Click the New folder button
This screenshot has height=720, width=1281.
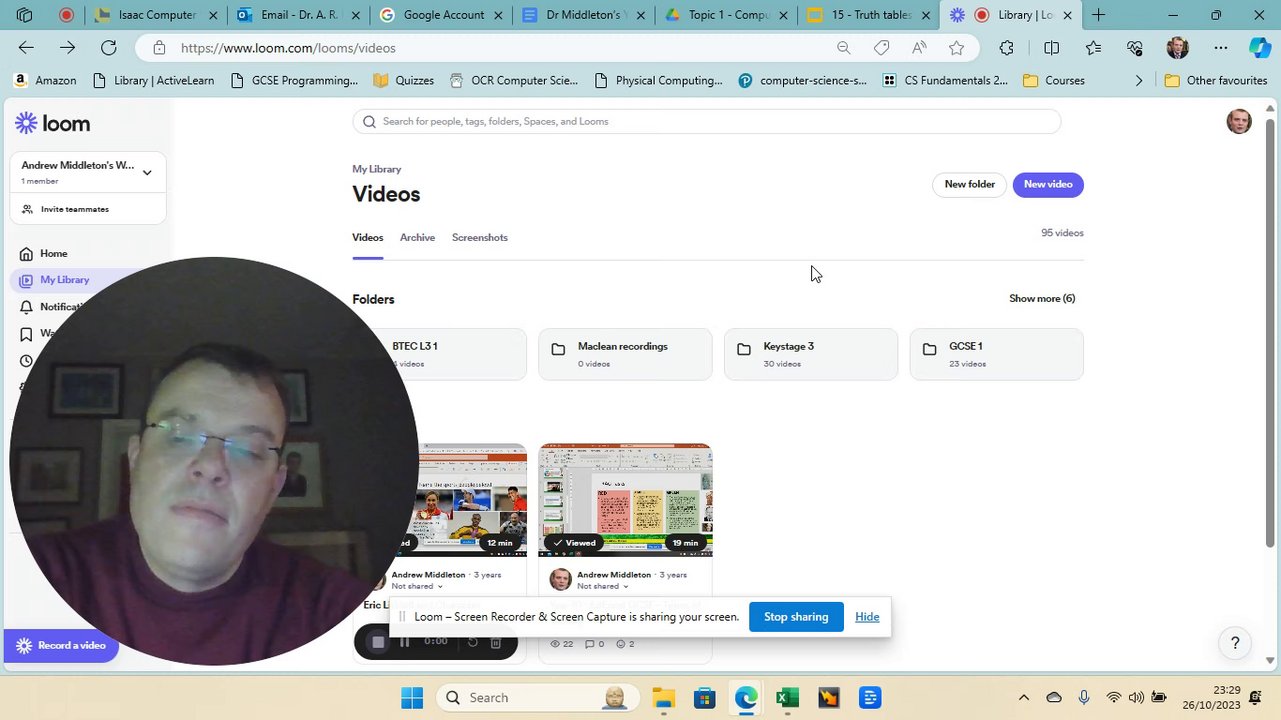point(969,184)
